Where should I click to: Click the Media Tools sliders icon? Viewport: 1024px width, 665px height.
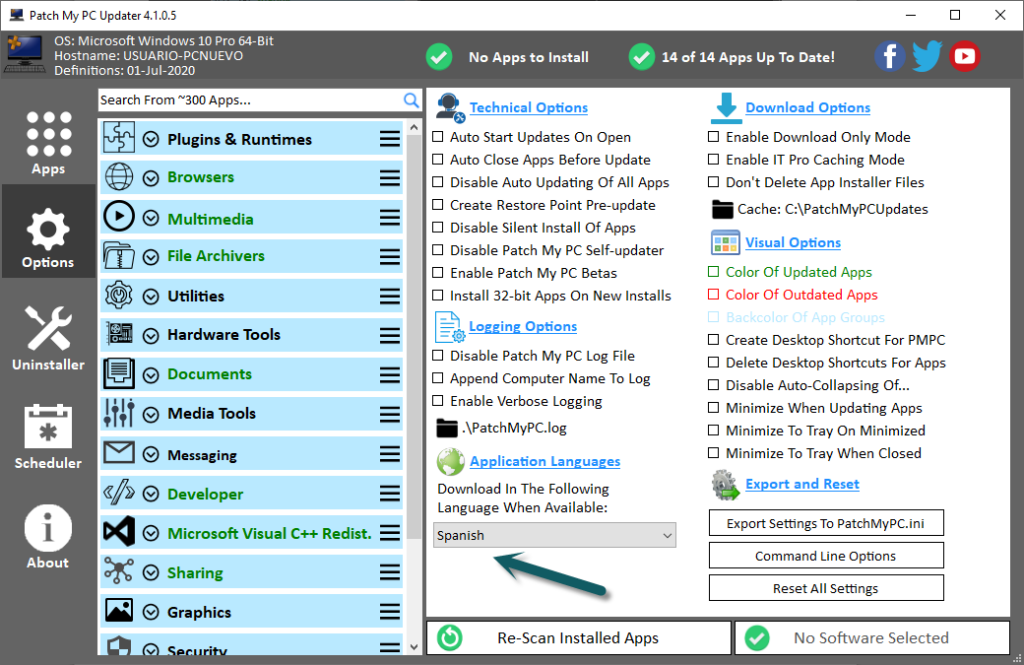[x=119, y=413]
